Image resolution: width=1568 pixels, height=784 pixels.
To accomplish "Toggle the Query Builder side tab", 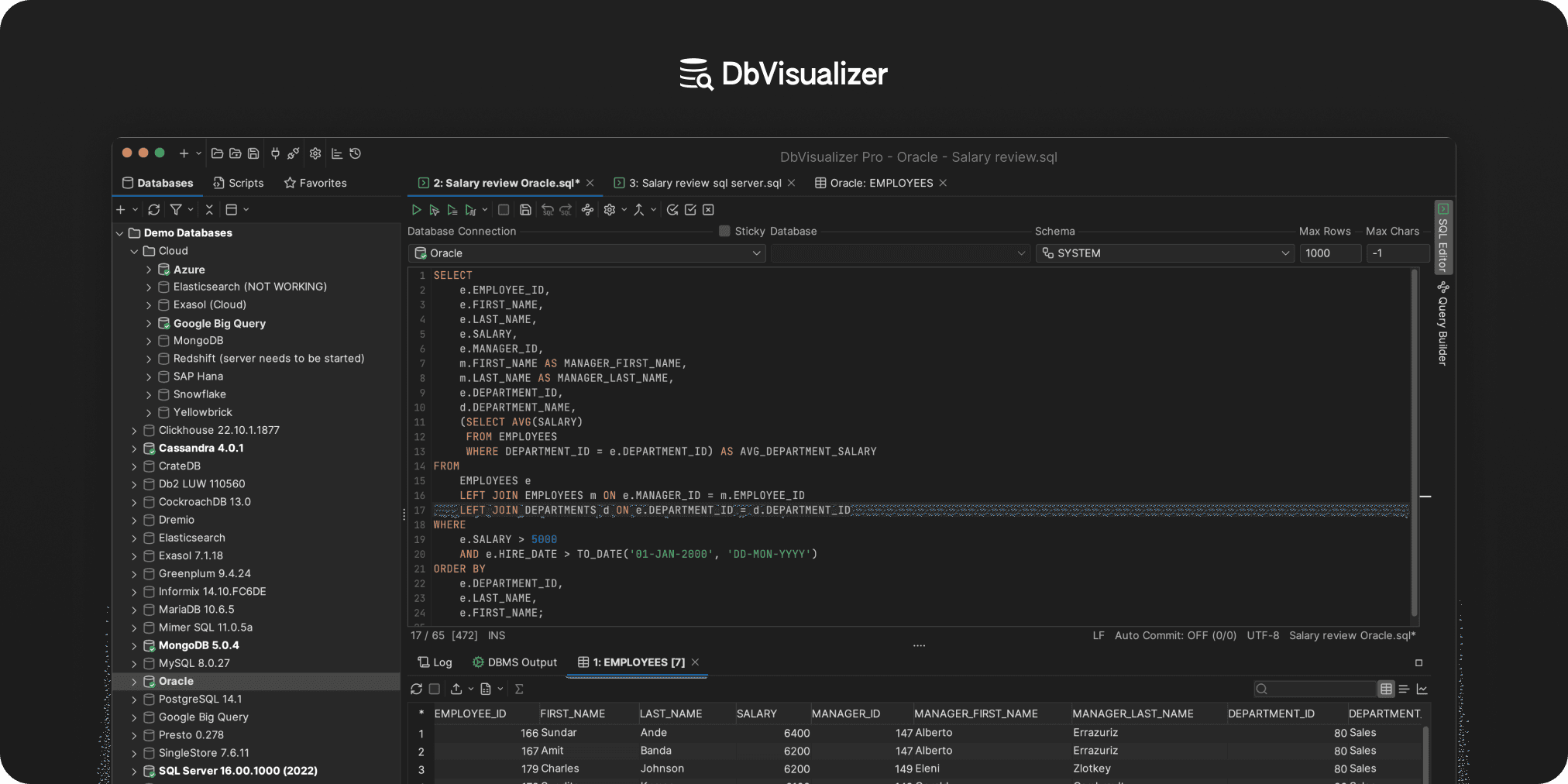I will coord(1443,323).
